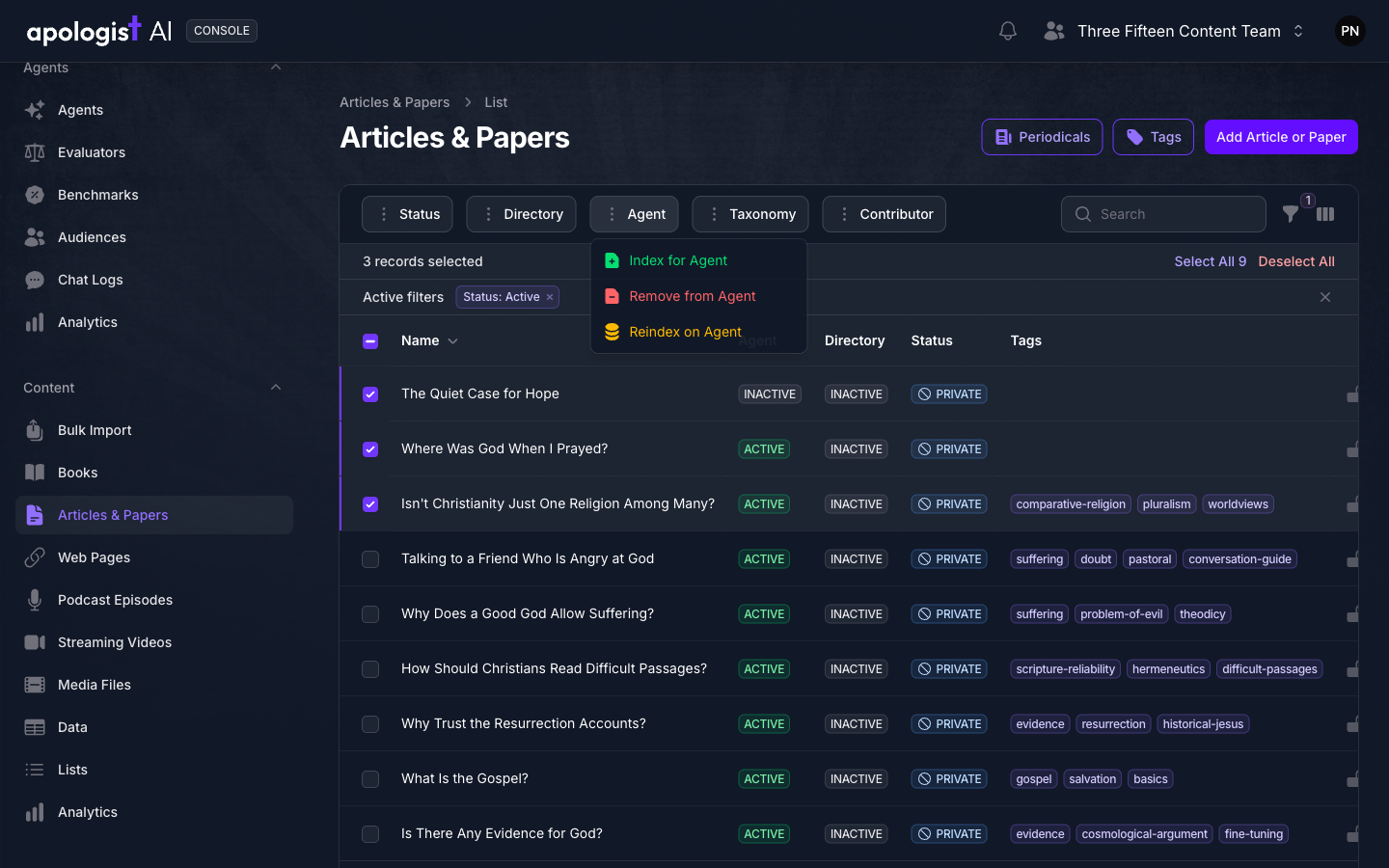The width and height of the screenshot is (1389, 868).
Task: Click Add Article or Paper
Action: 1281,137
